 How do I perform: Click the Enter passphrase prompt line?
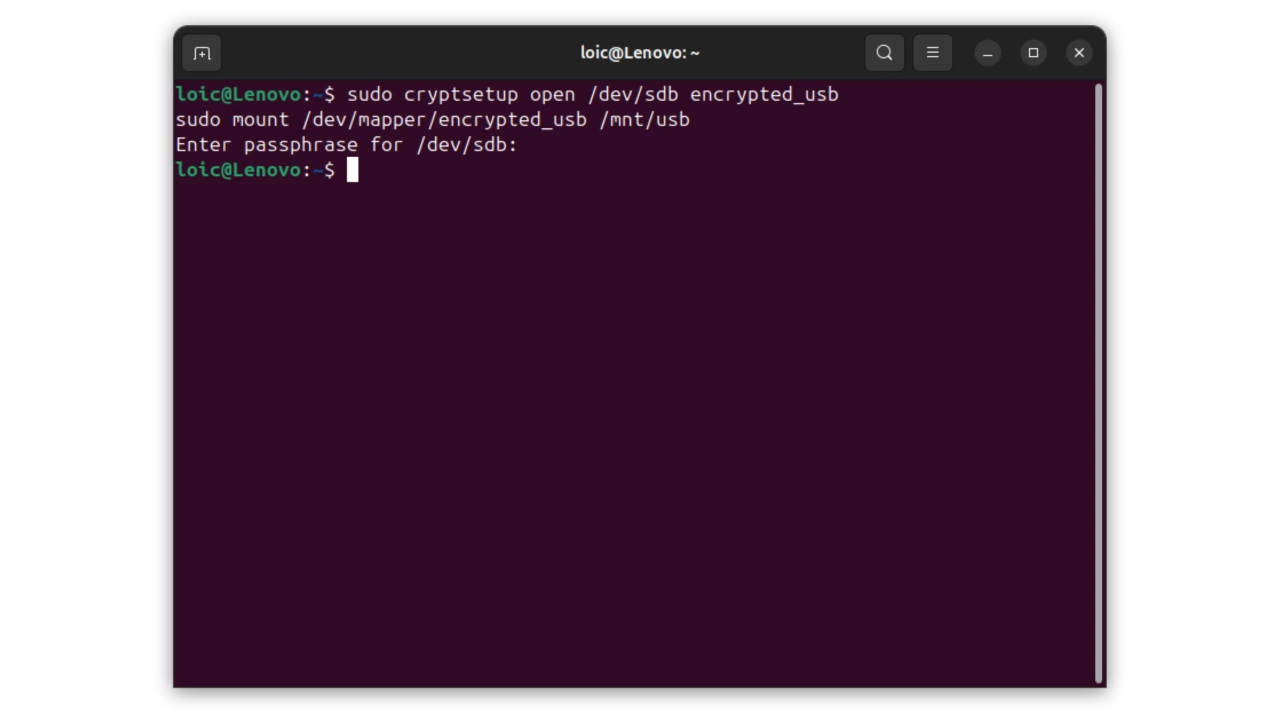tap(346, 145)
